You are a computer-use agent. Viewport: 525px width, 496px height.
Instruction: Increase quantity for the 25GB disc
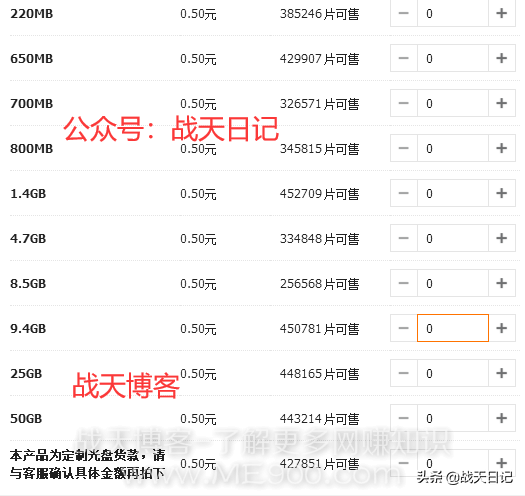click(x=502, y=373)
